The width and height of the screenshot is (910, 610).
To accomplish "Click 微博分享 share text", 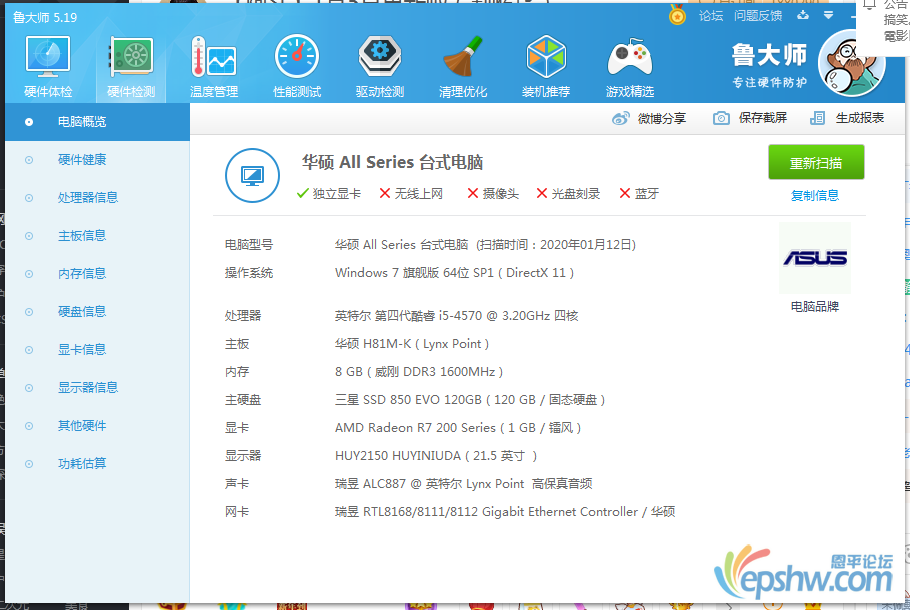I will [x=662, y=118].
